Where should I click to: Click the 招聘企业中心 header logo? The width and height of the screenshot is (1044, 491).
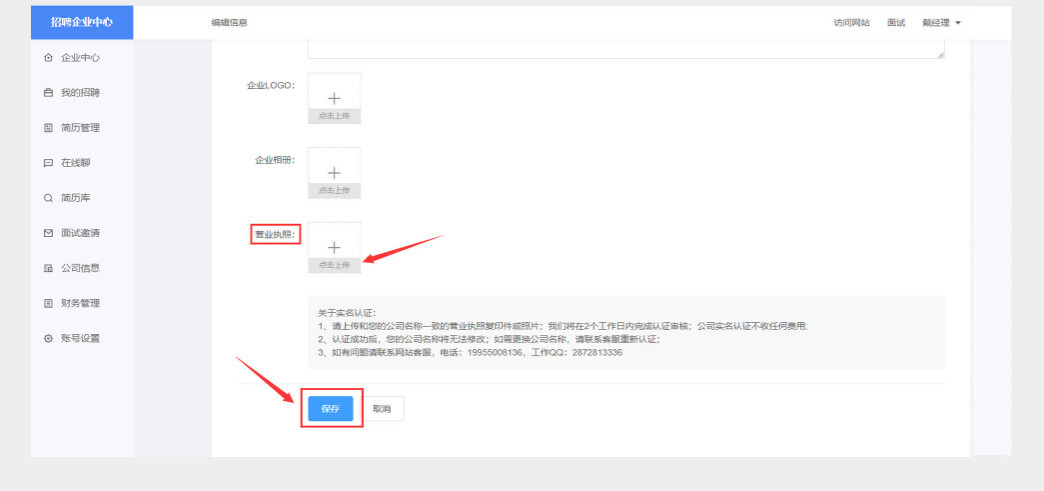click(82, 23)
